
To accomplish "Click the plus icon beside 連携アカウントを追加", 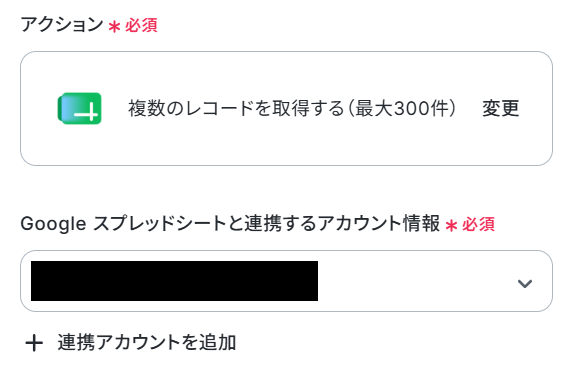I will 34,343.
